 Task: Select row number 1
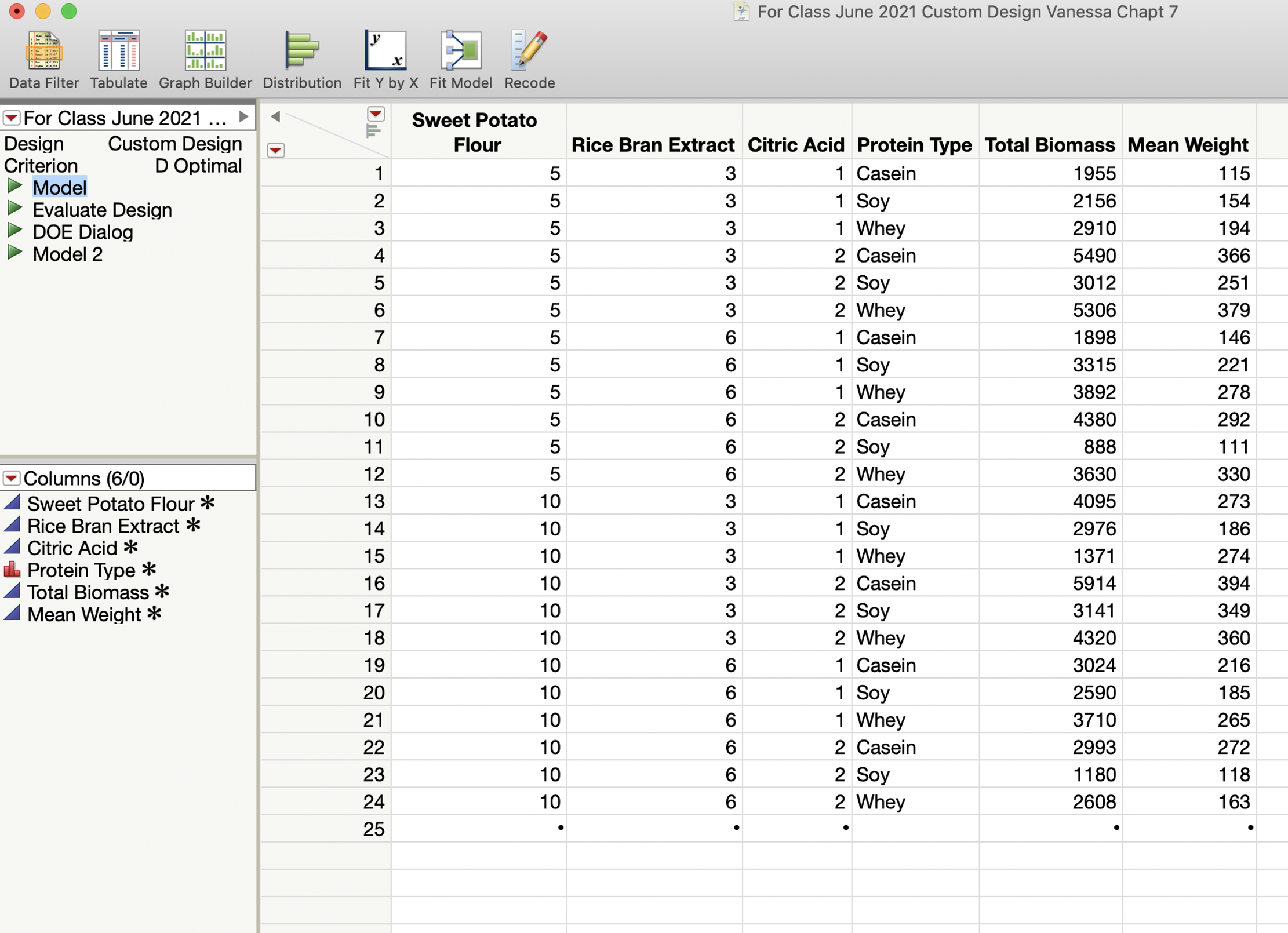(x=326, y=173)
